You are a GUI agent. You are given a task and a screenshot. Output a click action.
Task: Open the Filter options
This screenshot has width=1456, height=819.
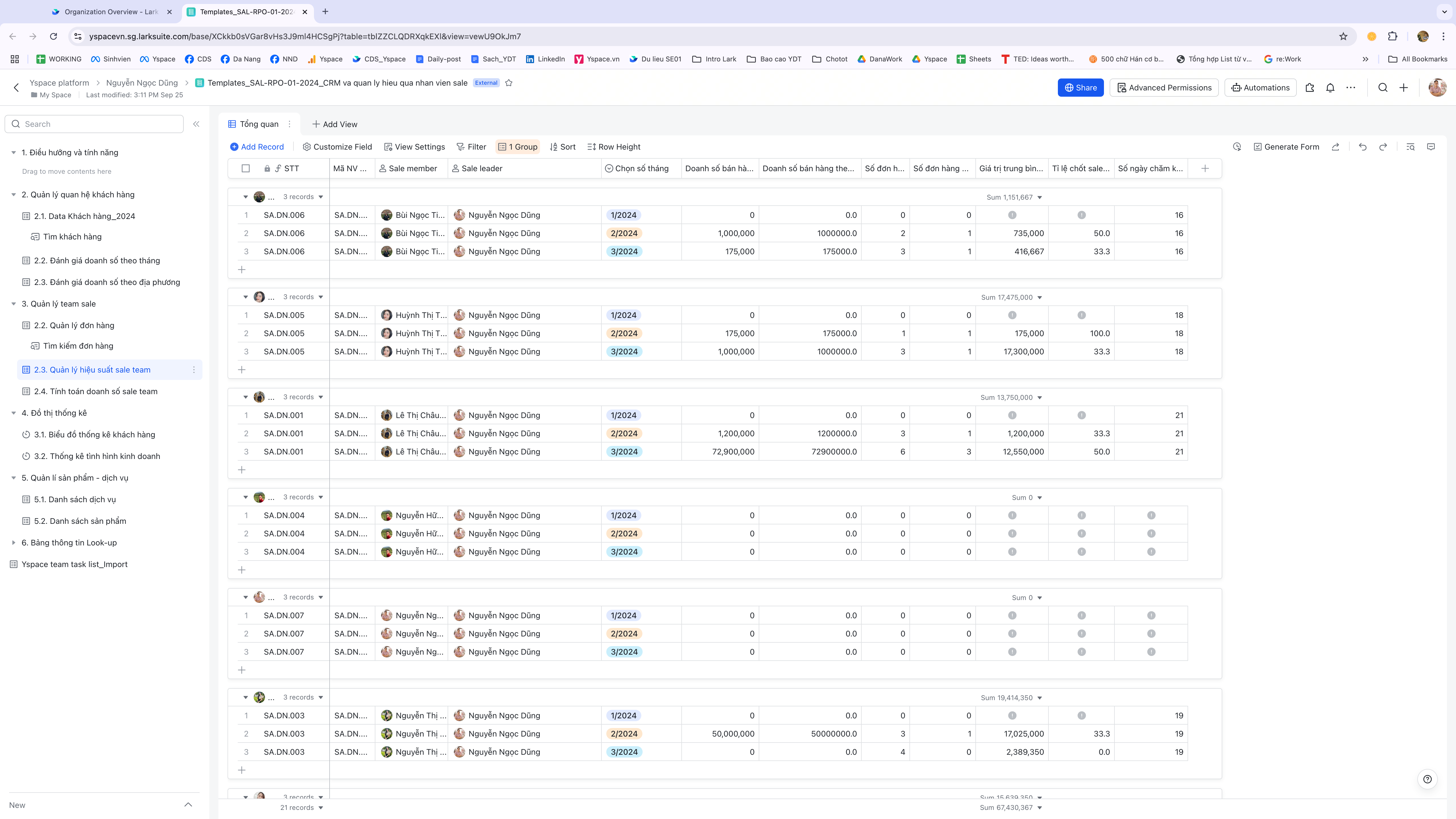coord(471,147)
